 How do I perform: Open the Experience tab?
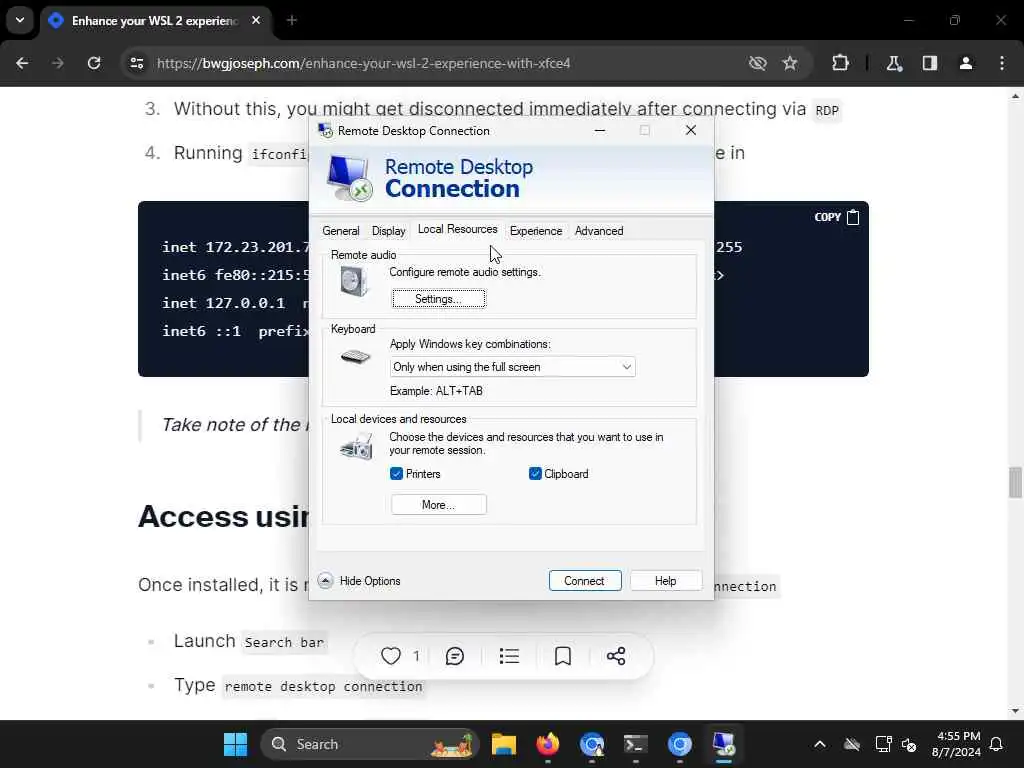(x=536, y=231)
